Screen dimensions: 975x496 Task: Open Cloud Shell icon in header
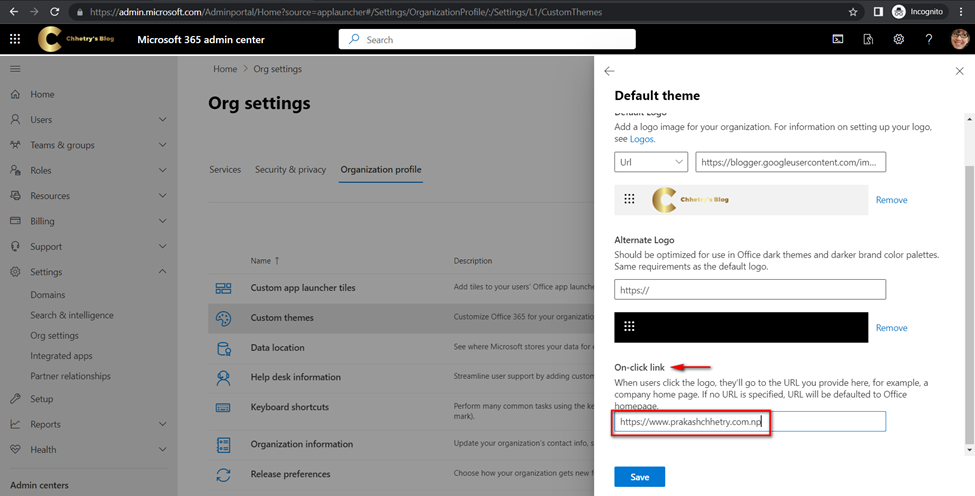pyautogui.click(x=838, y=39)
